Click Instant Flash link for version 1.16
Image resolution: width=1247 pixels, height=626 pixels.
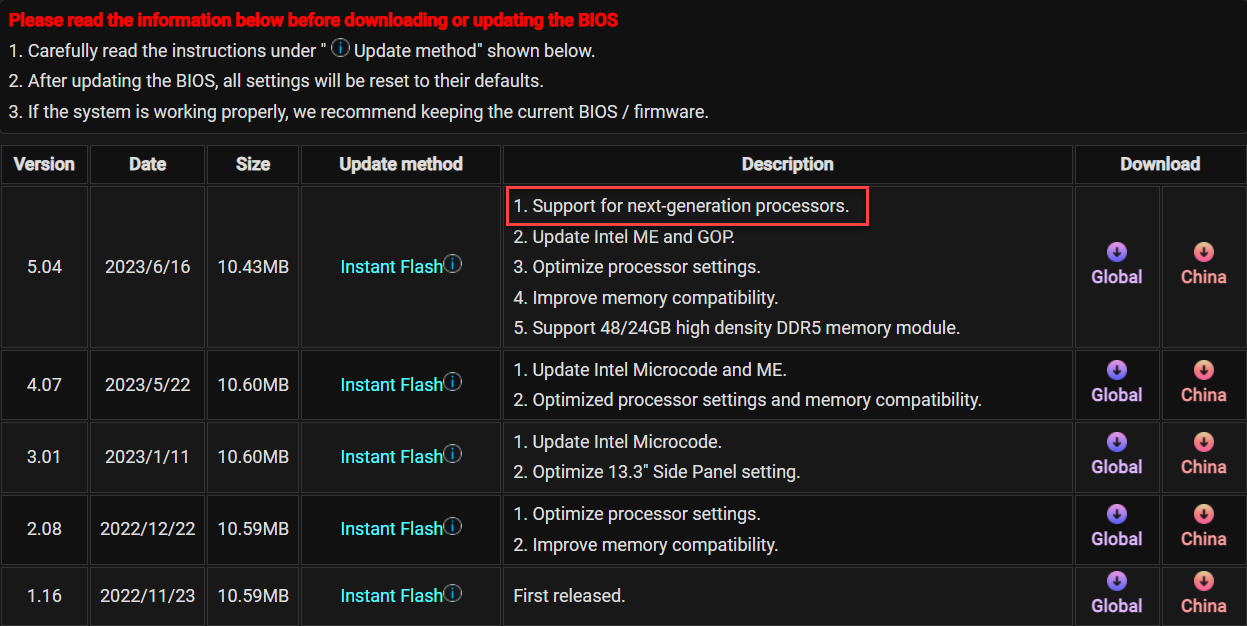click(x=391, y=596)
